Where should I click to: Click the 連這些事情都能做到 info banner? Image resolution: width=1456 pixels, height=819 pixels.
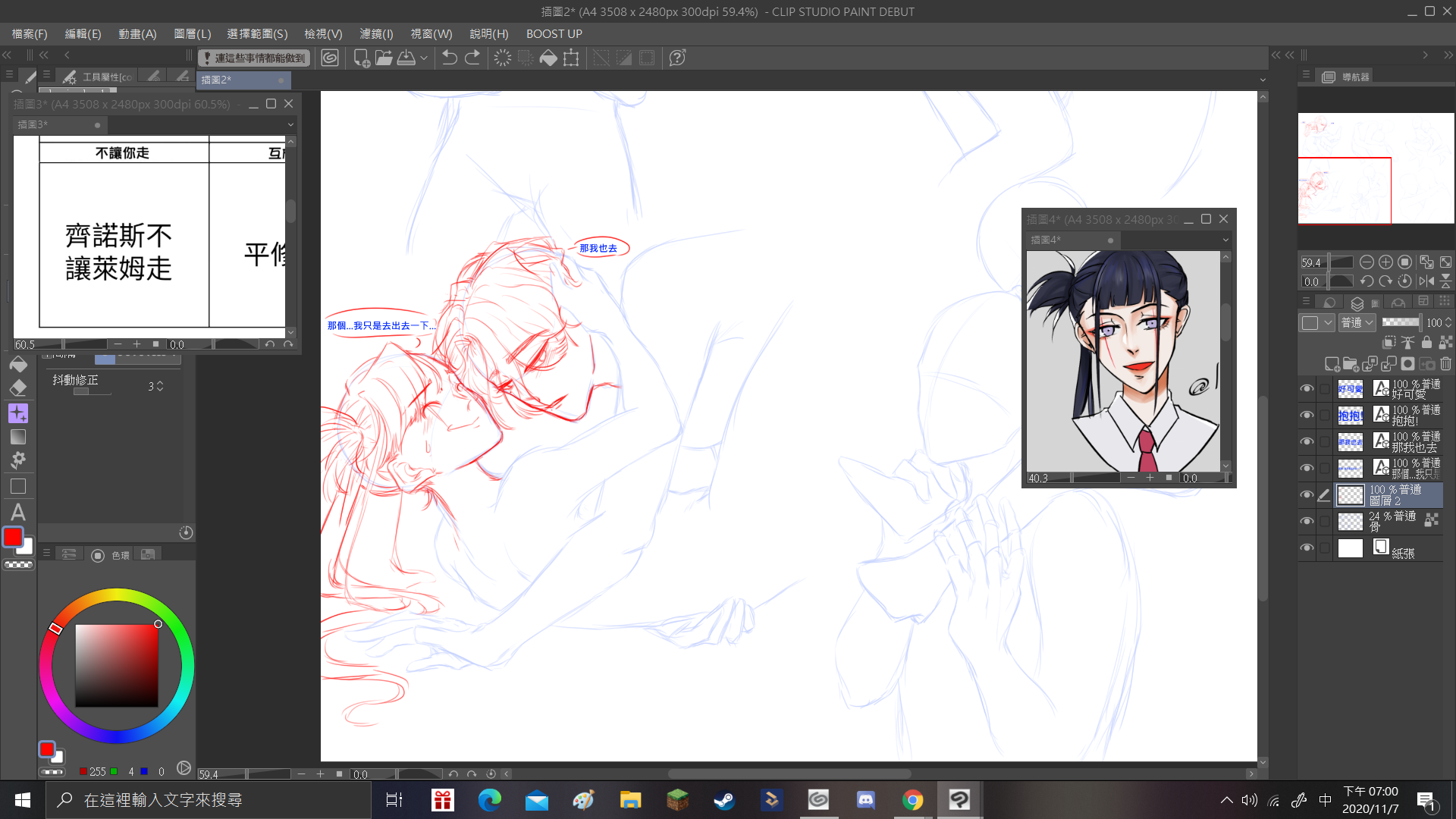click(254, 58)
